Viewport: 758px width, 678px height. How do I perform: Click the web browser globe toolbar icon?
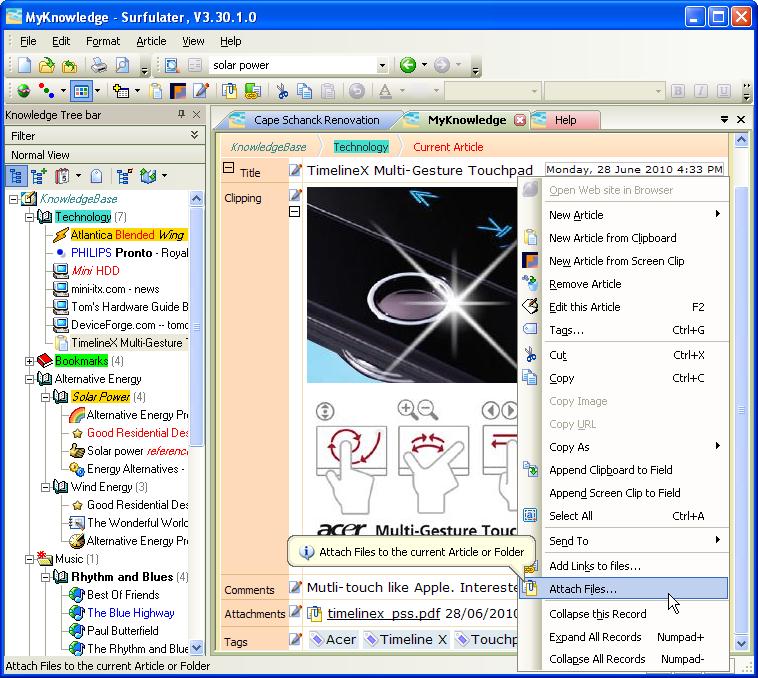(23, 91)
